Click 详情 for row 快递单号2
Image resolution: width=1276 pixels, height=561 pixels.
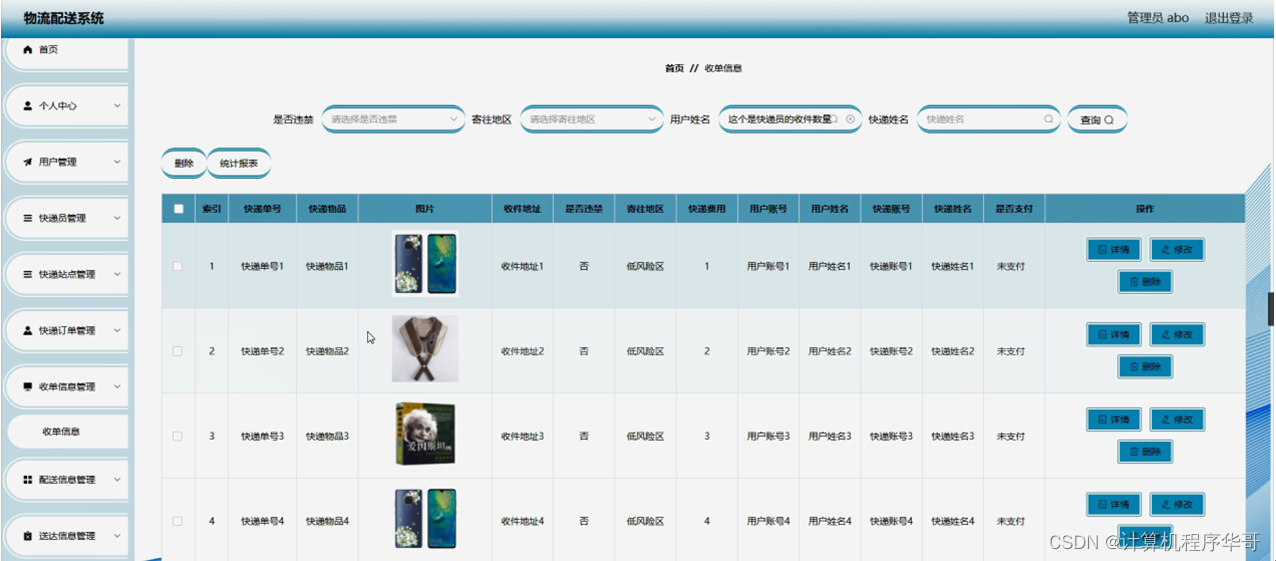pyautogui.click(x=1114, y=335)
